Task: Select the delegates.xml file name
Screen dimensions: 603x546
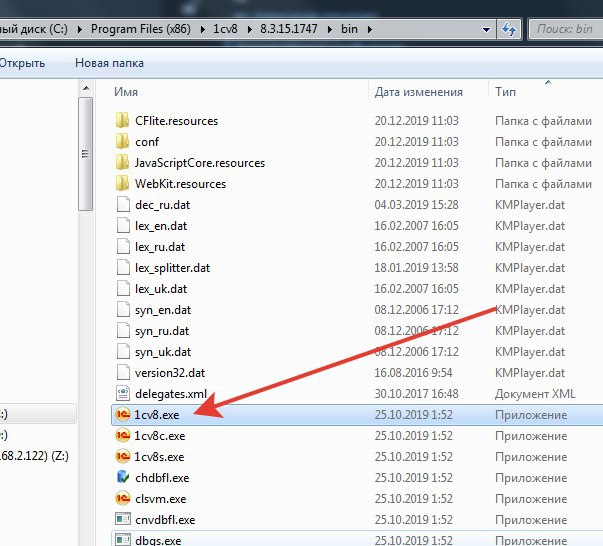Action: (171, 394)
